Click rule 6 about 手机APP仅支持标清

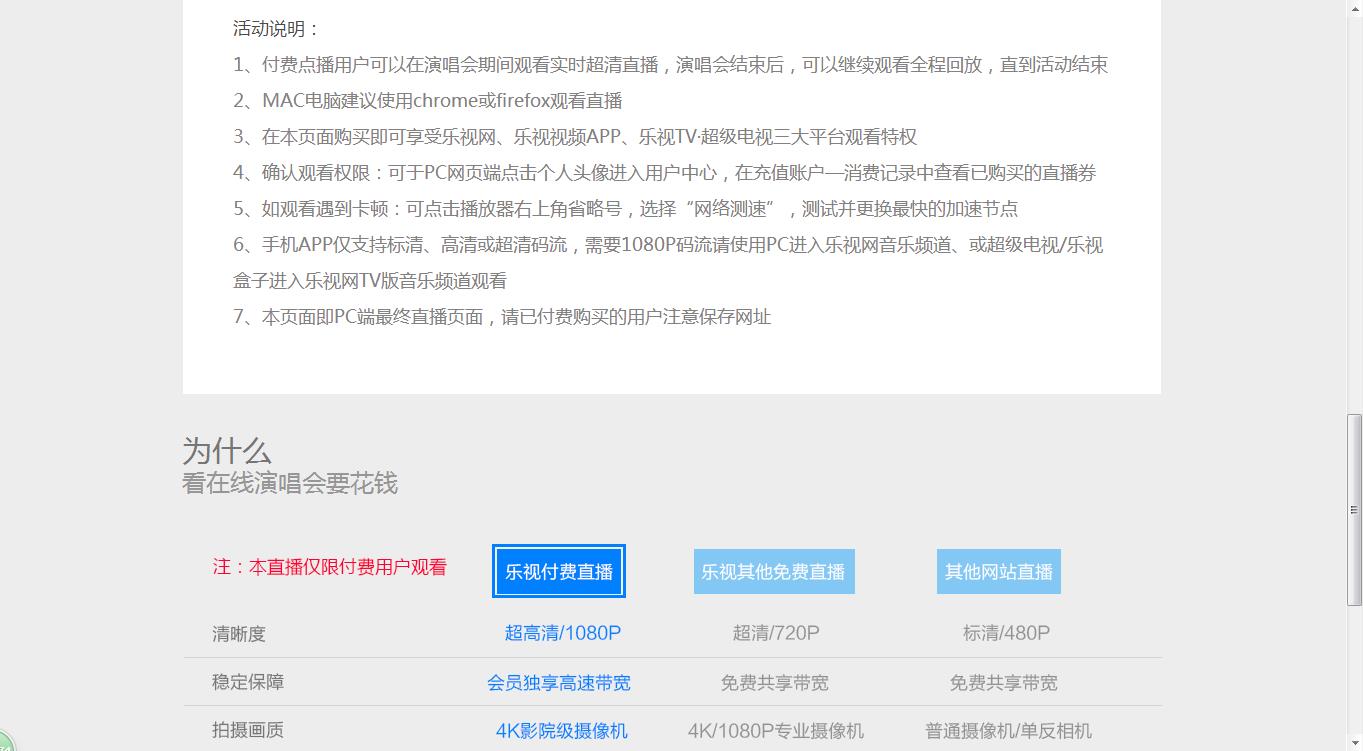[669, 245]
